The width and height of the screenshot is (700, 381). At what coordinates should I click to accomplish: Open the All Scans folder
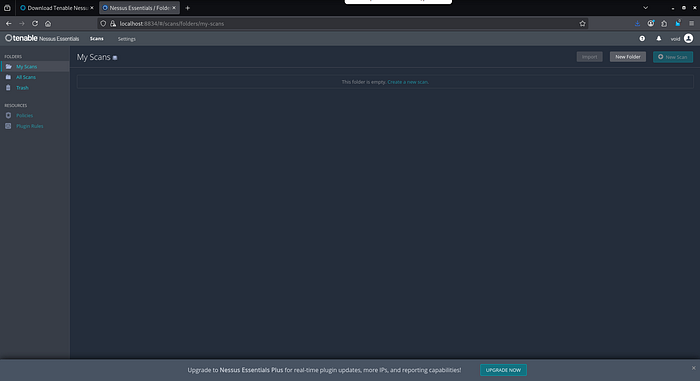tap(26, 77)
